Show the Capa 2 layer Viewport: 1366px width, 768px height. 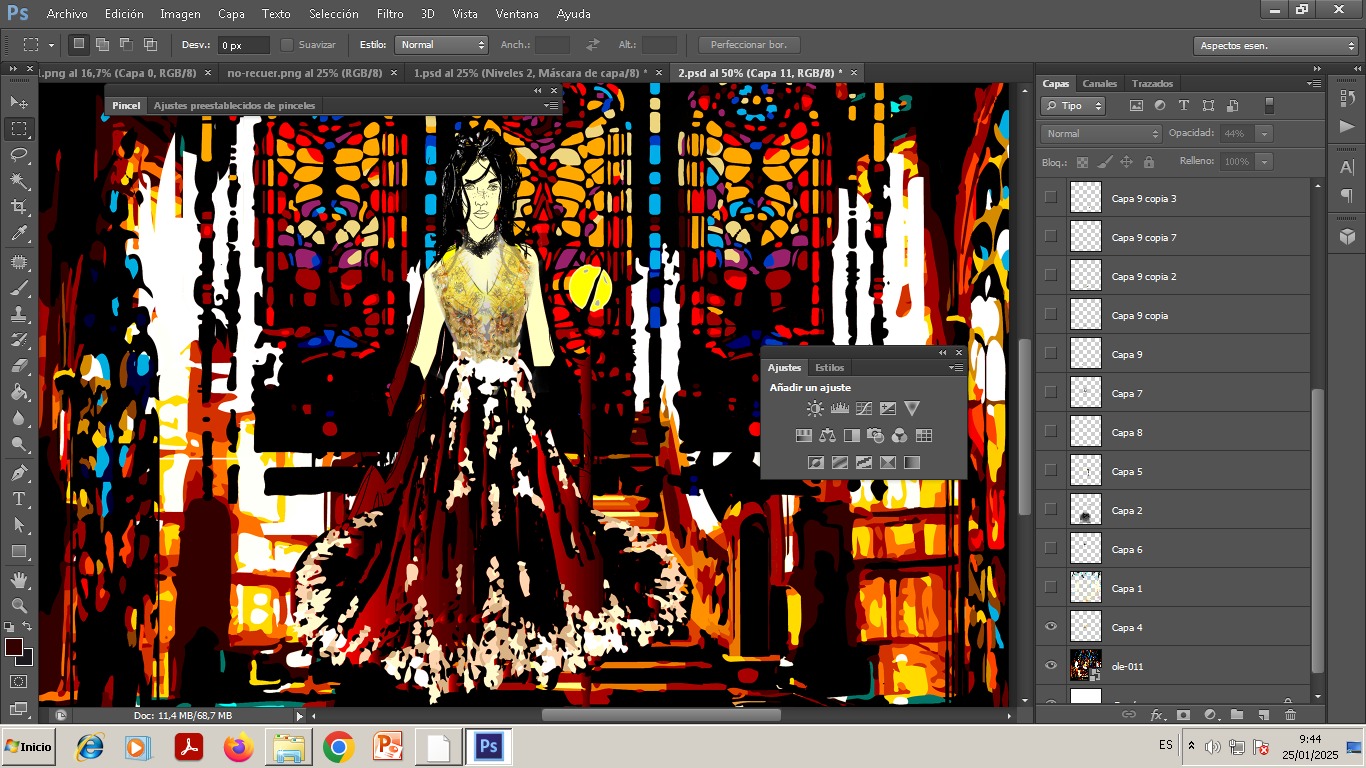tap(1050, 509)
